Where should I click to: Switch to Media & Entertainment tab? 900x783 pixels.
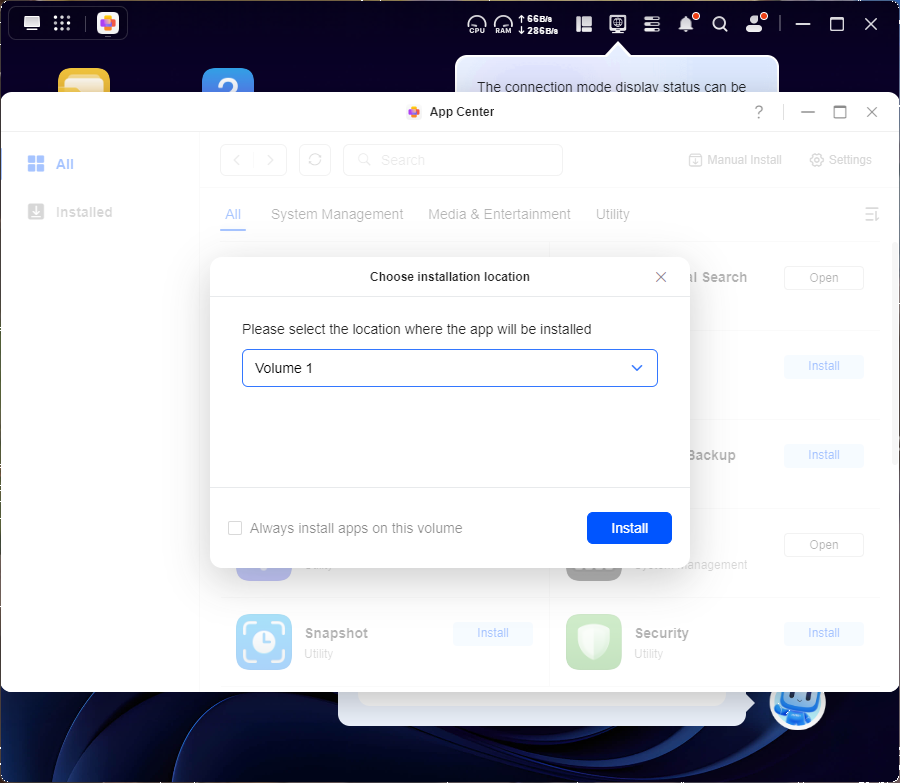pyautogui.click(x=499, y=214)
